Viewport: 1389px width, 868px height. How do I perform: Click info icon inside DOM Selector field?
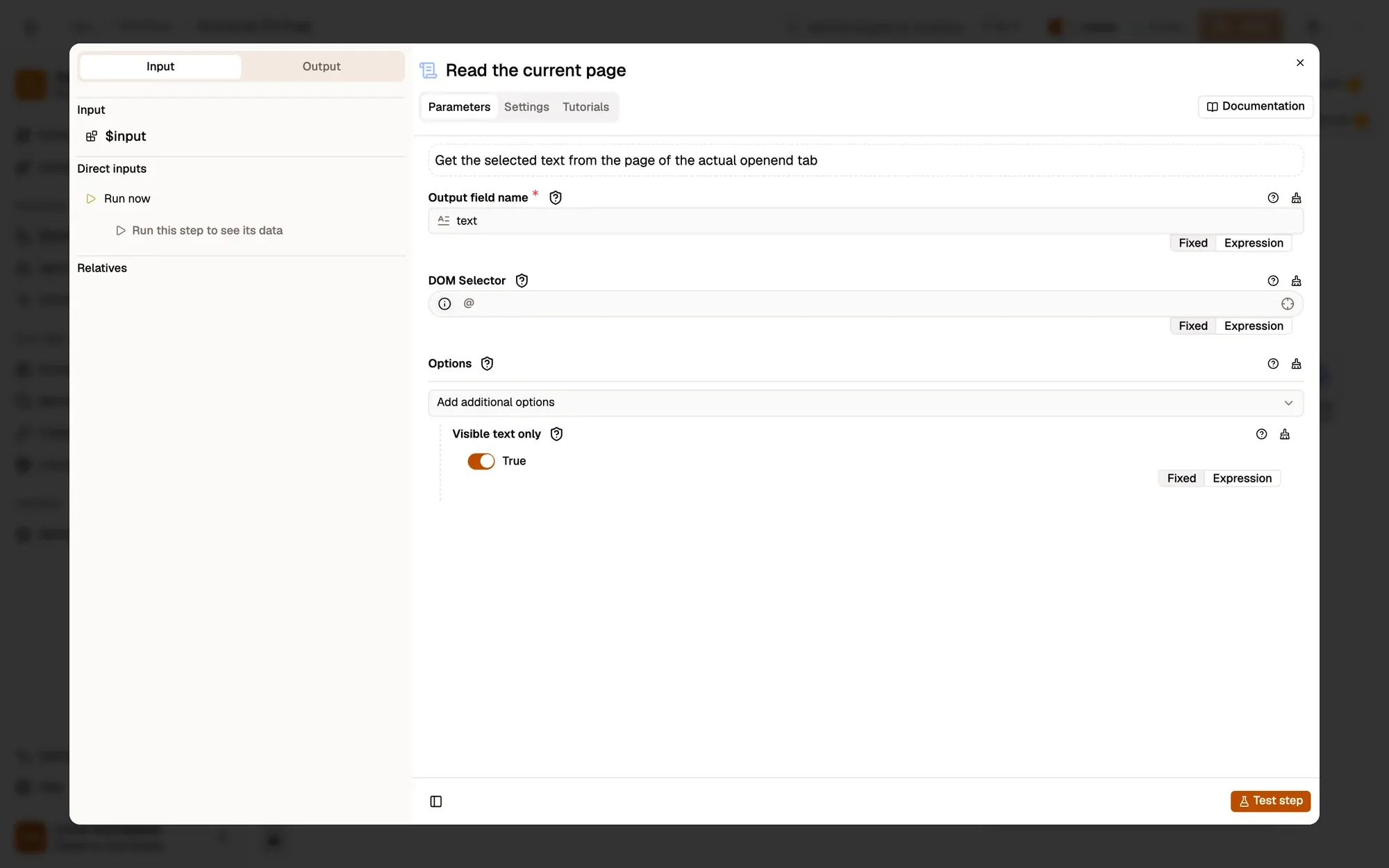(x=444, y=304)
